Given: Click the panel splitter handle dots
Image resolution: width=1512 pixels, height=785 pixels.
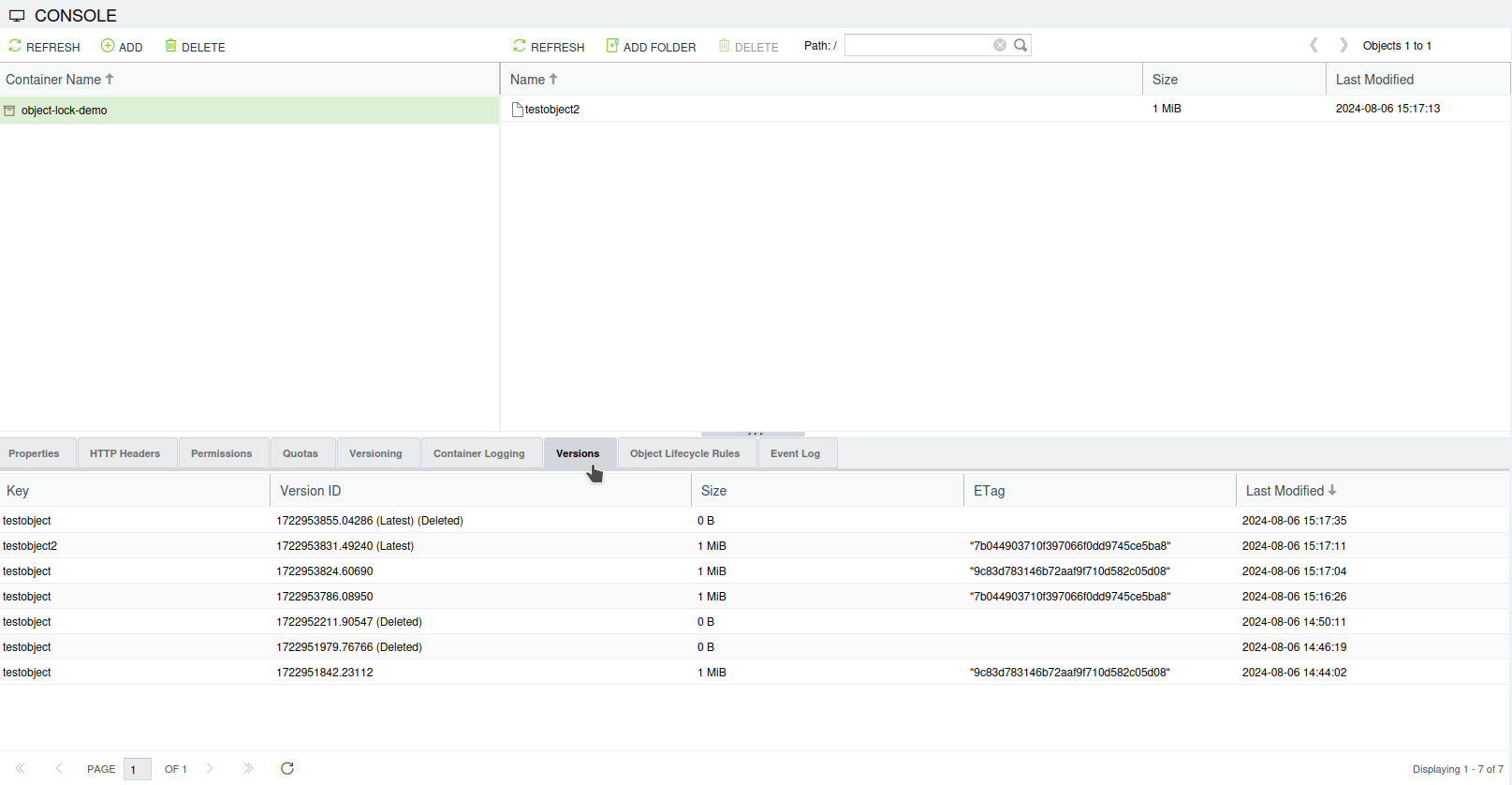Looking at the screenshot, I should 755,434.
